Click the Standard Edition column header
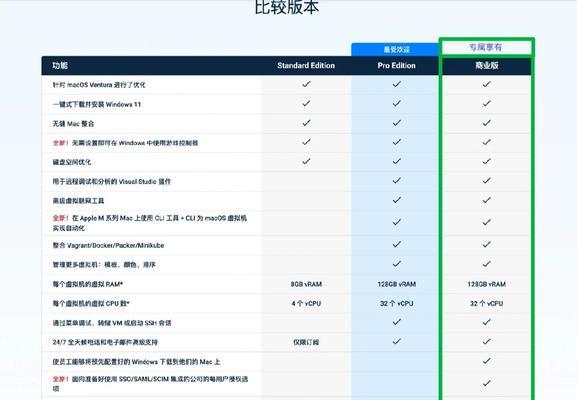 click(x=306, y=66)
